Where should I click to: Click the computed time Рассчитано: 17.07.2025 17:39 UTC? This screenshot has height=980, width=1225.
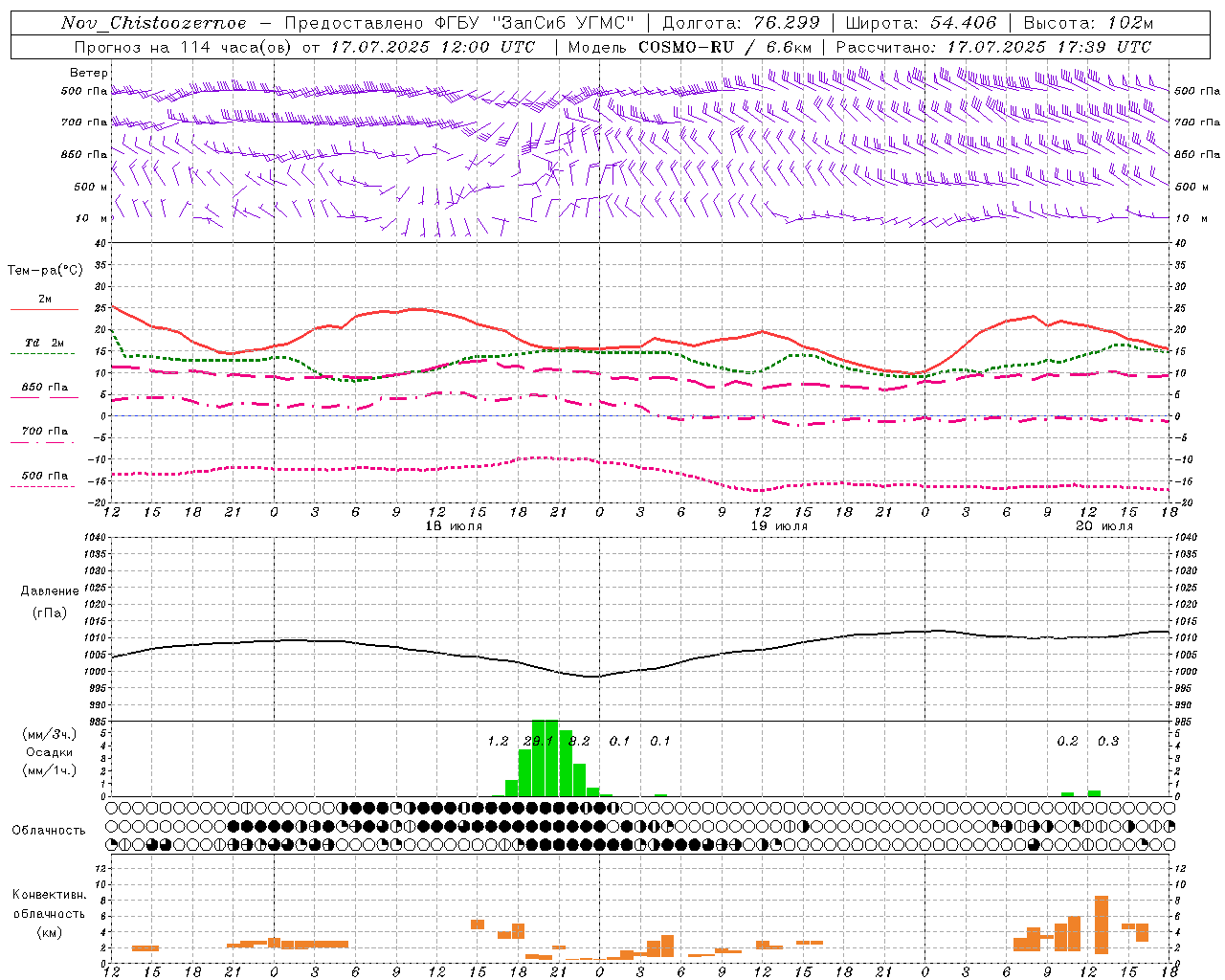(993, 47)
